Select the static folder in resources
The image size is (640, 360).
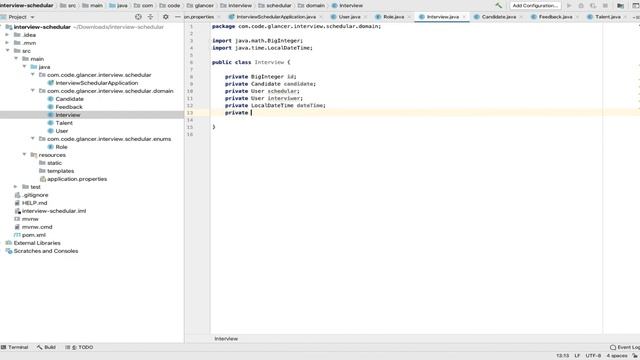[x=54, y=163]
